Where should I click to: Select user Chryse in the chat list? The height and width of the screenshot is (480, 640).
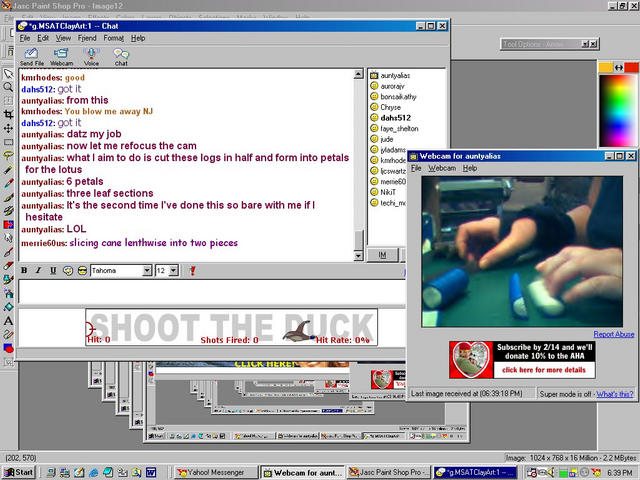pyautogui.click(x=390, y=107)
